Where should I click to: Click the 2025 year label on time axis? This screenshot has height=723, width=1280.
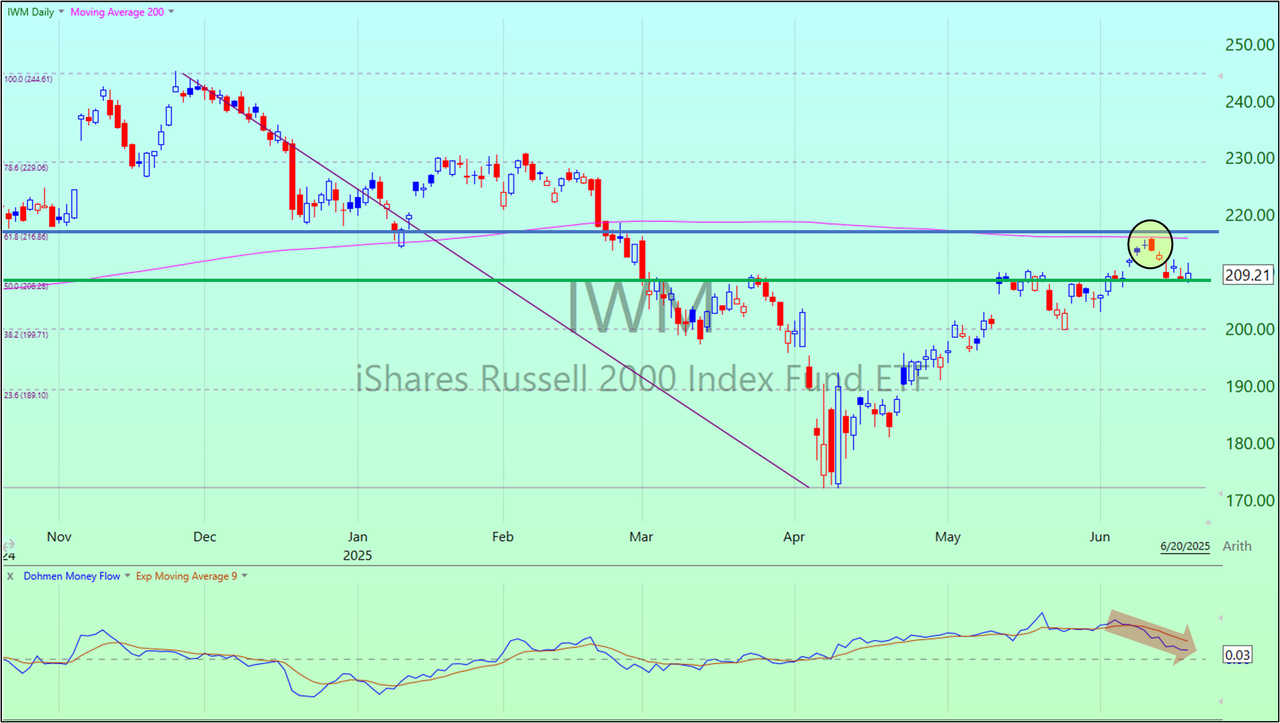pyautogui.click(x=357, y=553)
